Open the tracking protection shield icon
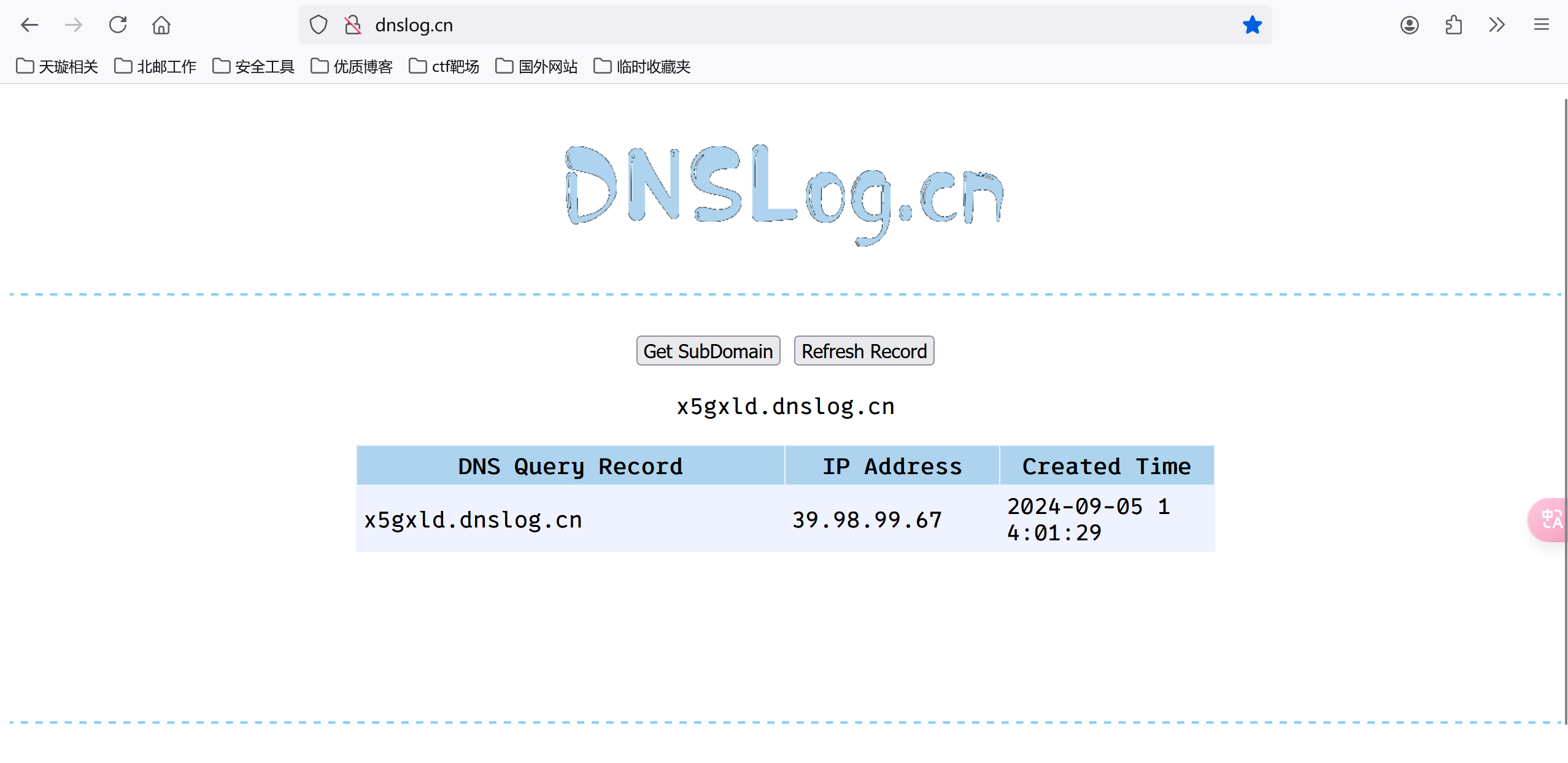The image size is (1568, 763). point(318,25)
